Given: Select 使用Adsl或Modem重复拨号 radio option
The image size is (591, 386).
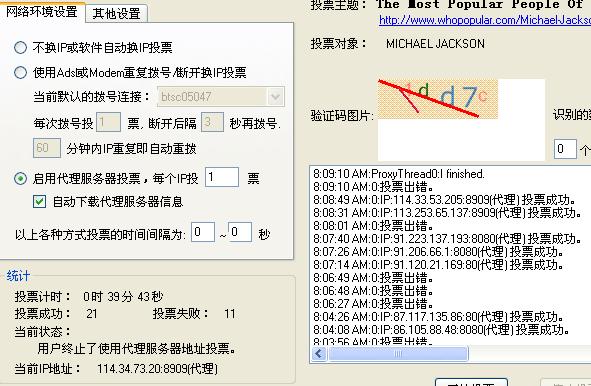Looking at the screenshot, I should click(20, 72).
